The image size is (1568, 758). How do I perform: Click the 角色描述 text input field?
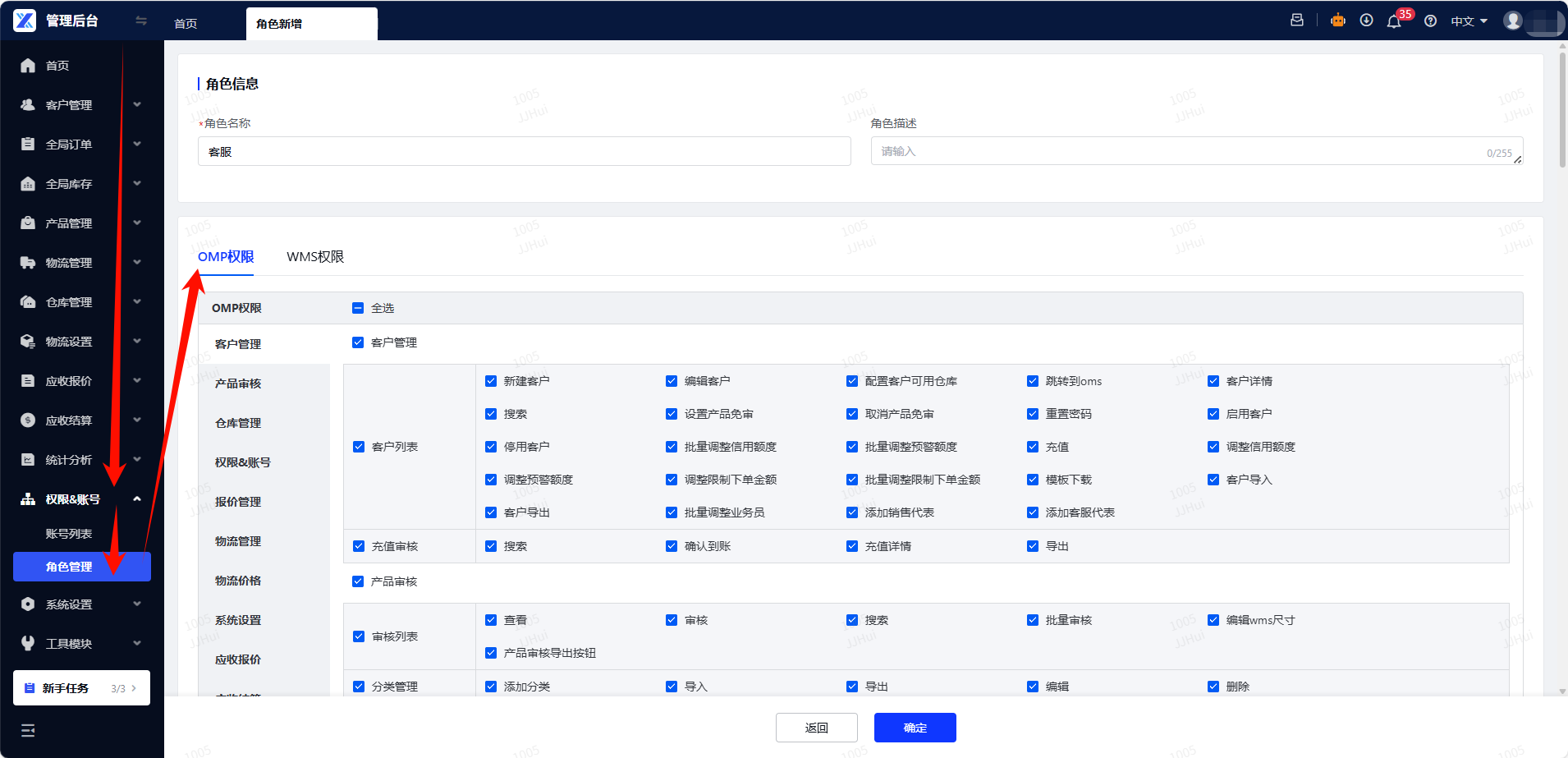[1182, 151]
